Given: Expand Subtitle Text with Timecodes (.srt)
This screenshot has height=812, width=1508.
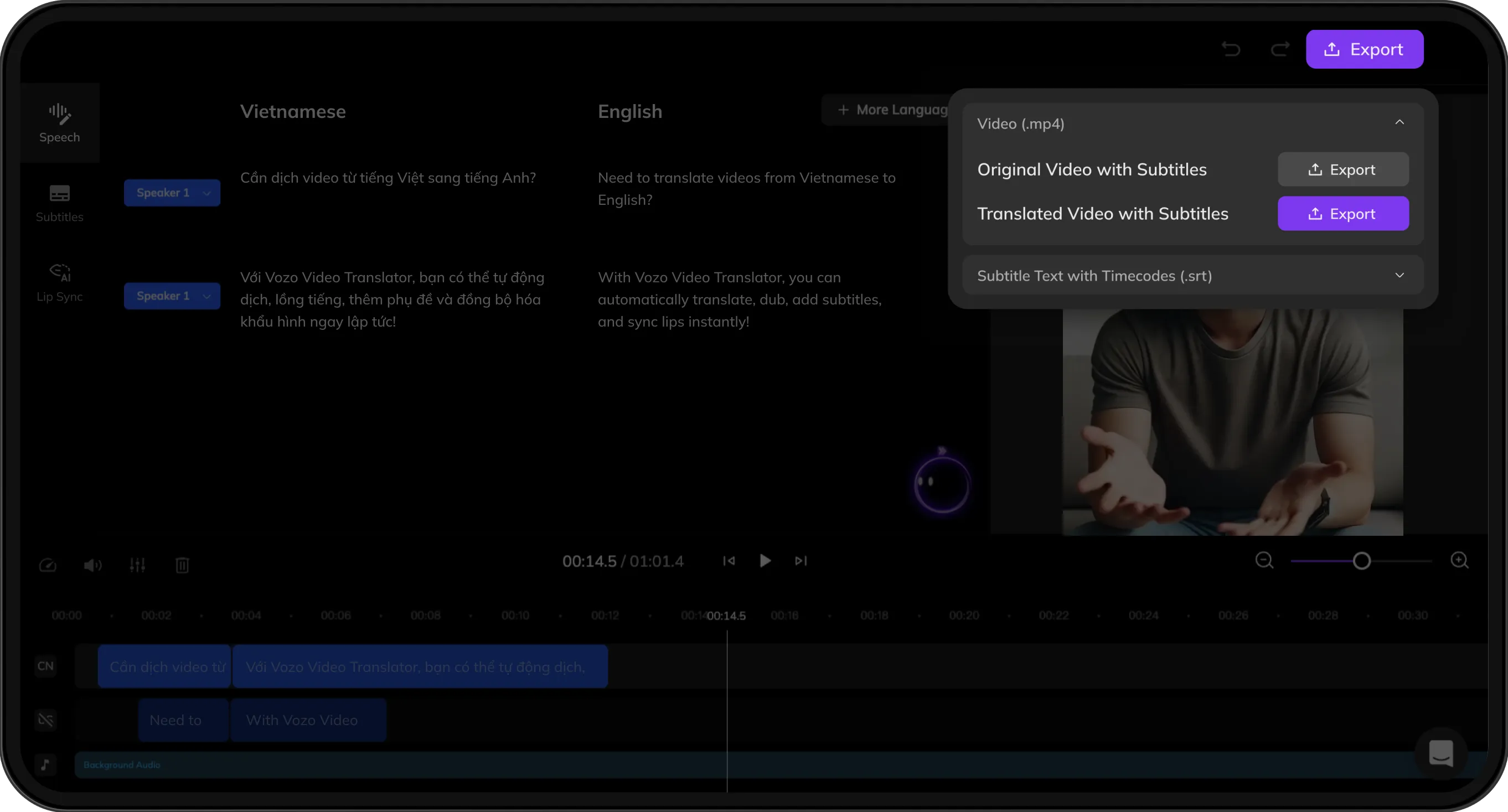Looking at the screenshot, I should pos(1193,275).
